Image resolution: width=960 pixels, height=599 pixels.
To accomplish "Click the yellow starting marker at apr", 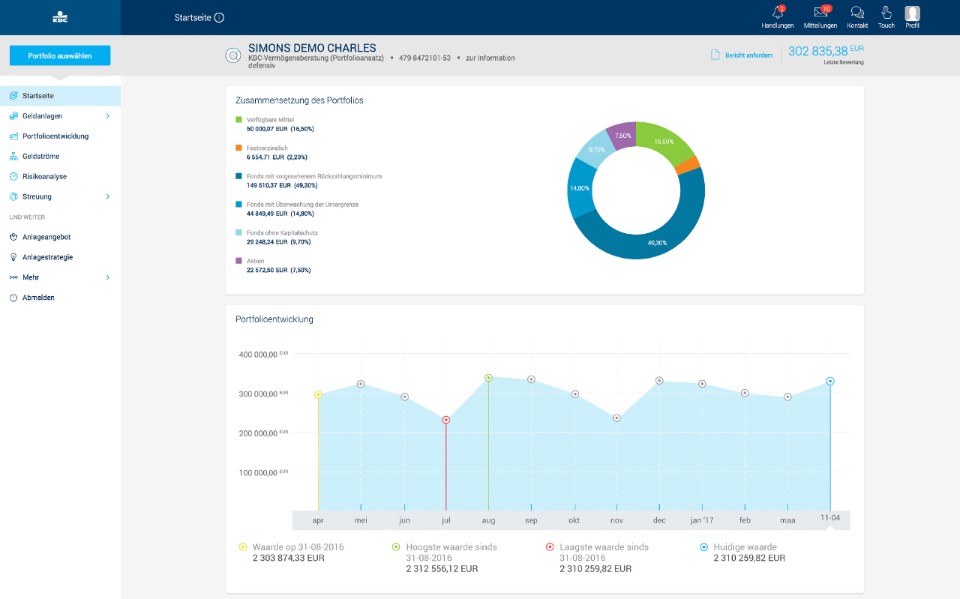I will [x=318, y=395].
